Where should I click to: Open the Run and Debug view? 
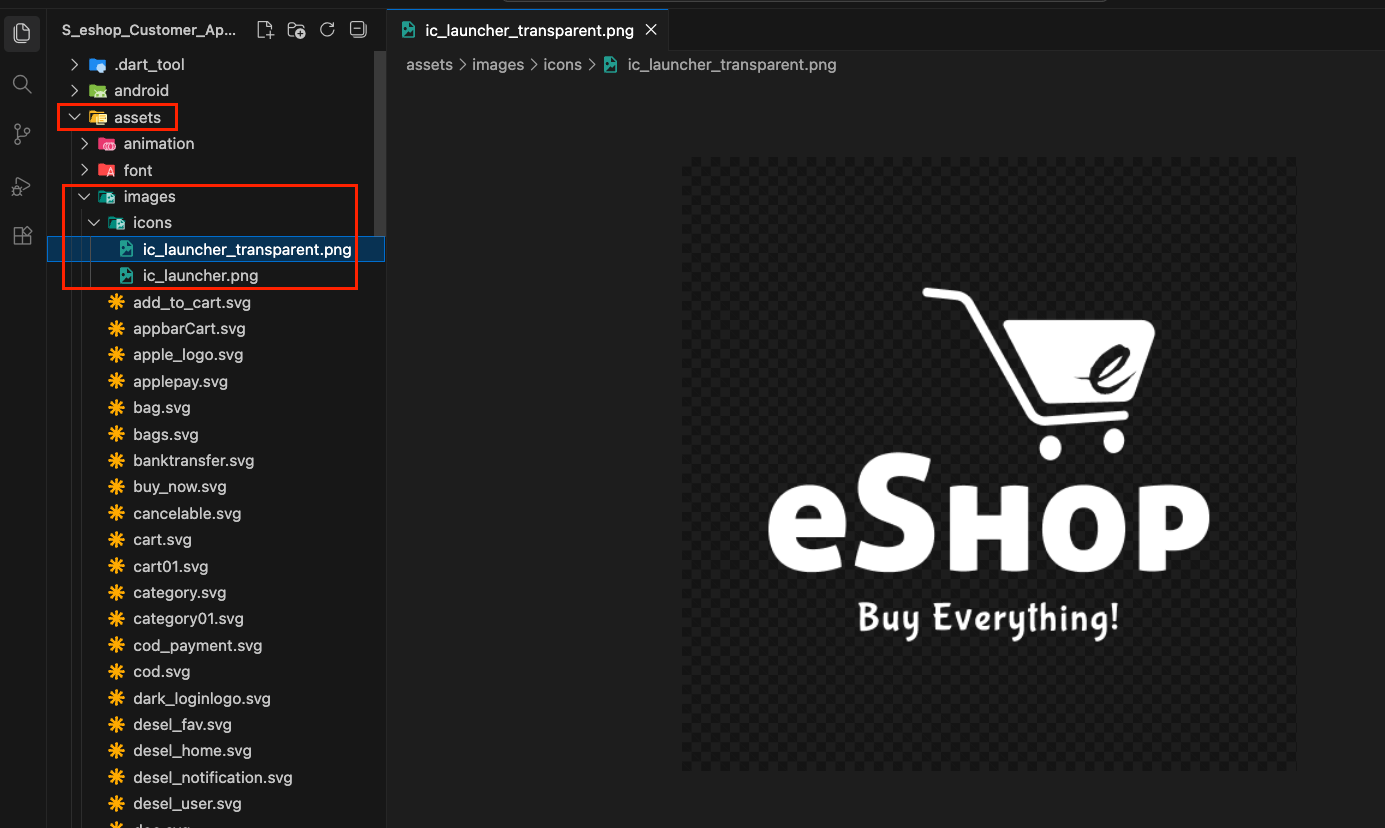(21, 186)
